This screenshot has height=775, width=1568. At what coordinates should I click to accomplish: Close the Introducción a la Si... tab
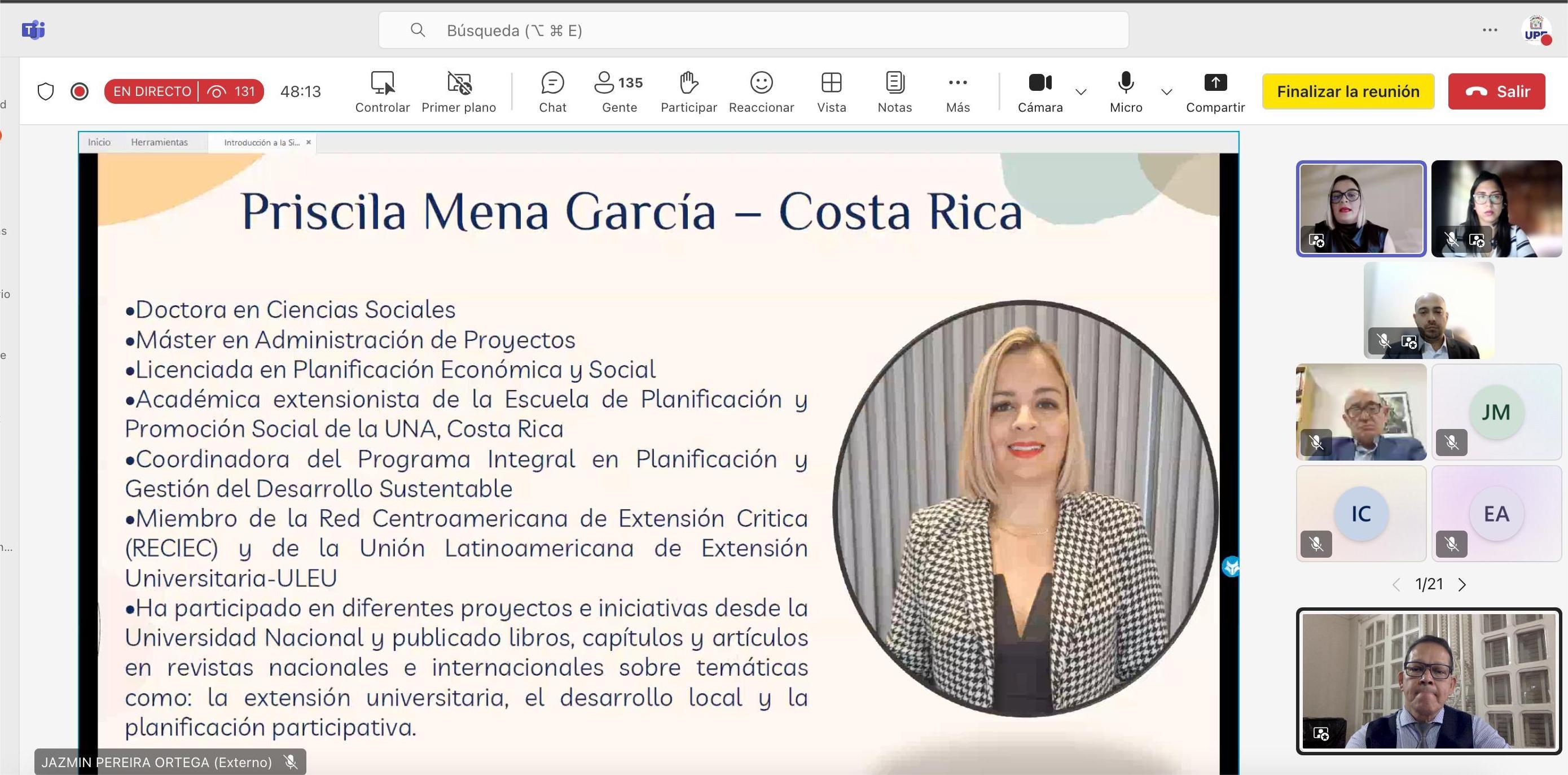click(309, 142)
